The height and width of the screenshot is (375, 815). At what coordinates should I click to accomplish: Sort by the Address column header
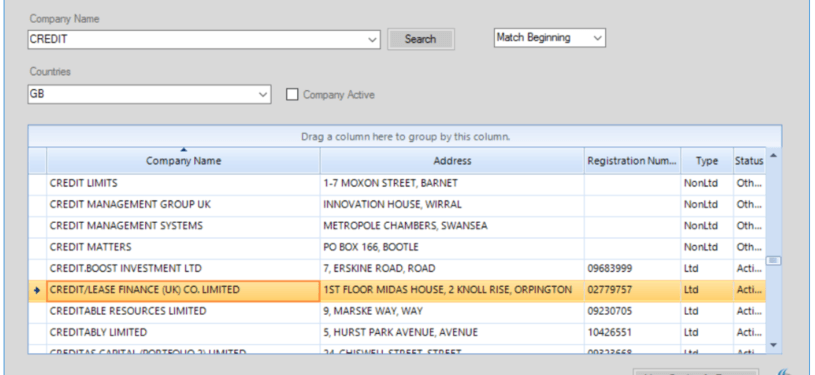click(x=452, y=161)
